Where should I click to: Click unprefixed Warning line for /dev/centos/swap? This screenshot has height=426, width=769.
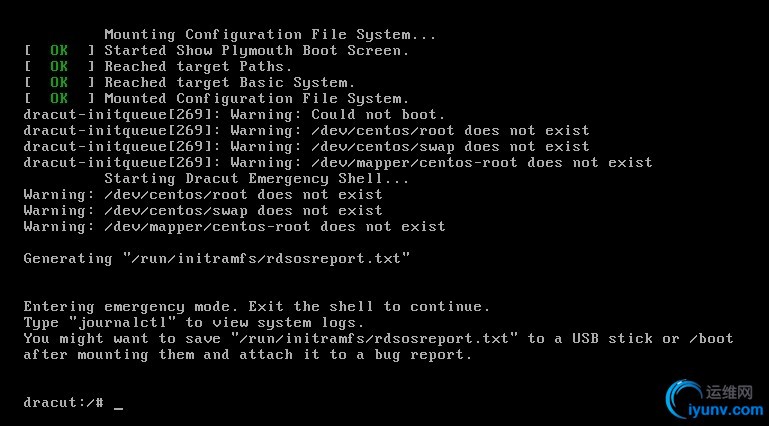coord(203,210)
